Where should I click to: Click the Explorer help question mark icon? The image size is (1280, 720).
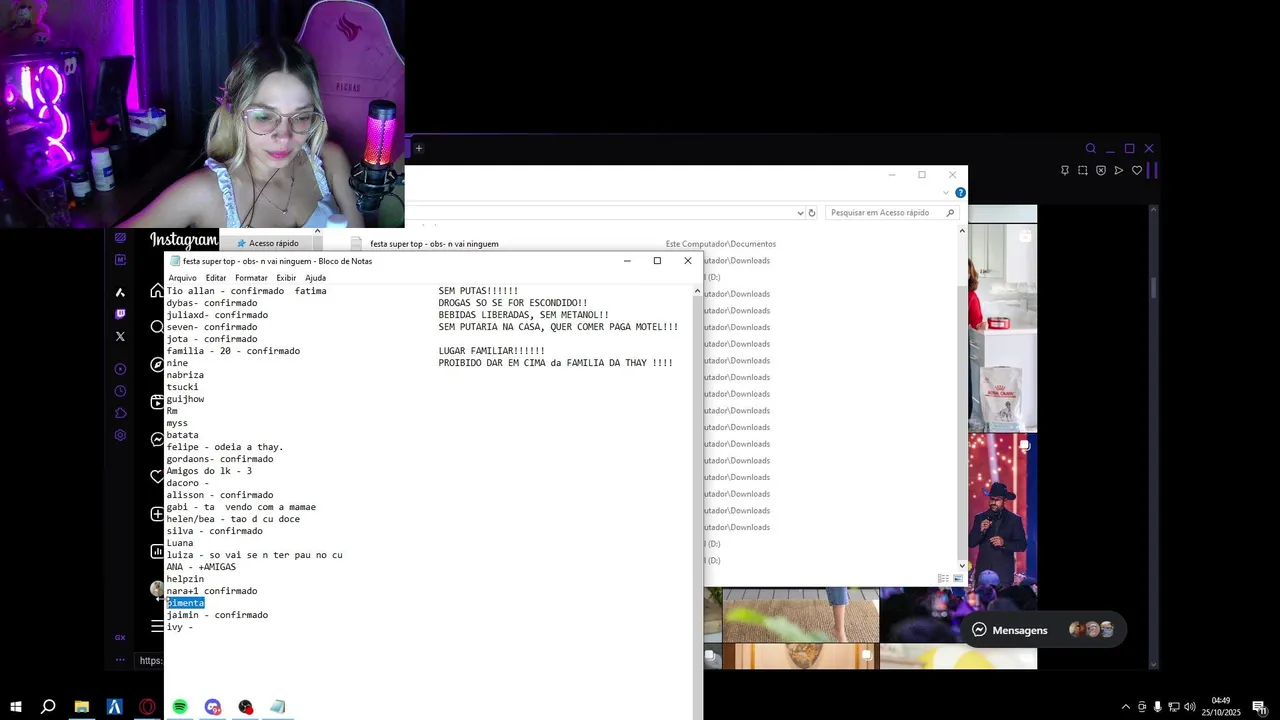coord(960,193)
